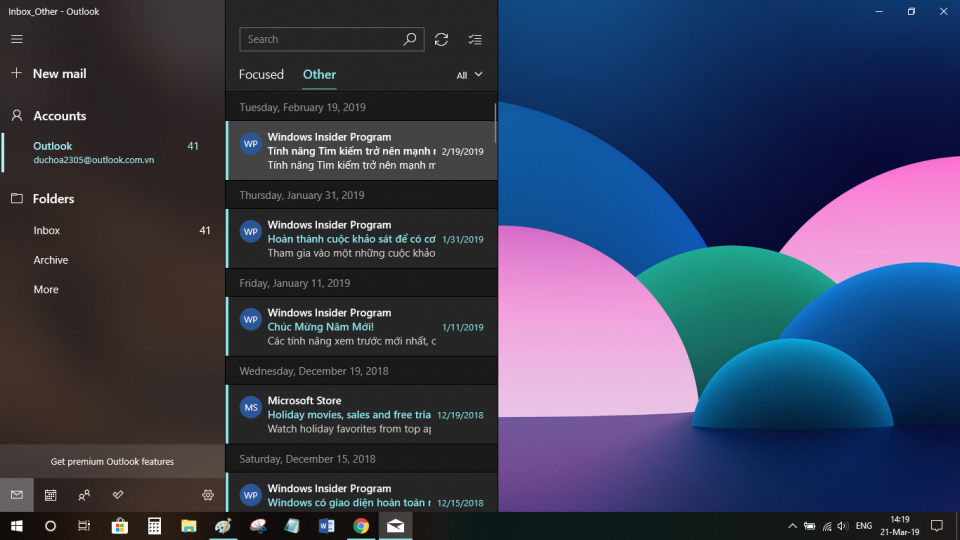The width and height of the screenshot is (960, 540).
Task: Select the Outlook account duchoa2305
Action: pyautogui.click(x=113, y=152)
